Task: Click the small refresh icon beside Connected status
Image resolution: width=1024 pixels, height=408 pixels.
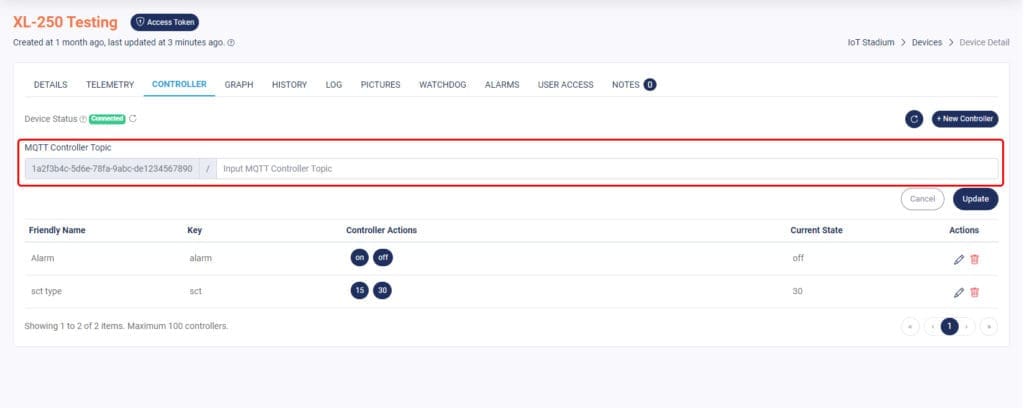Action: [x=133, y=119]
